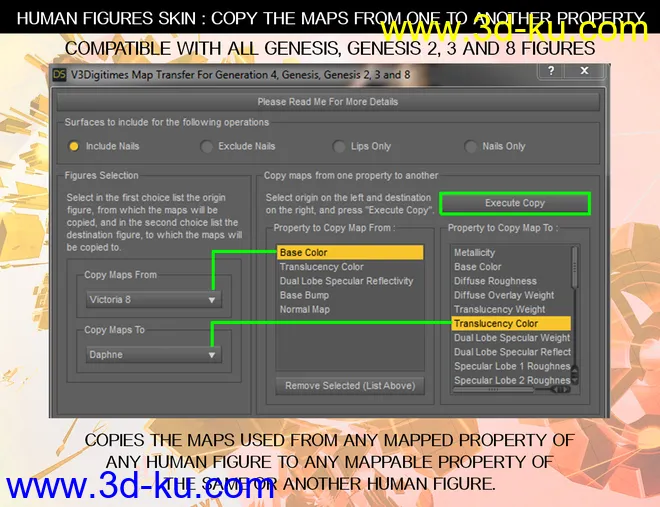Choose the Exclude Nails radio option
This screenshot has width=660, height=507.
point(207,146)
